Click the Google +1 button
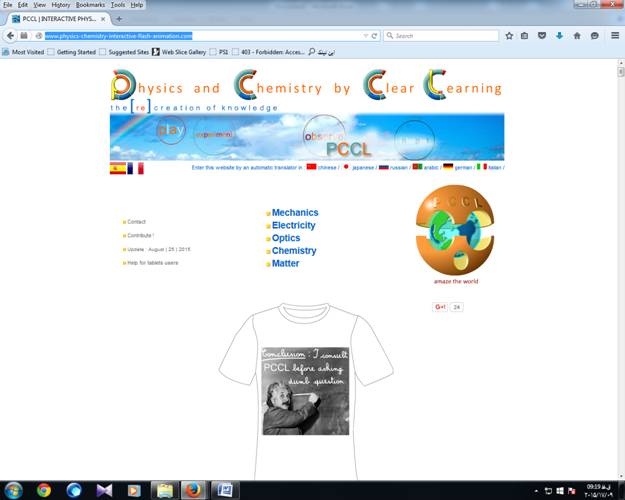 pyautogui.click(x=440, y=307)
